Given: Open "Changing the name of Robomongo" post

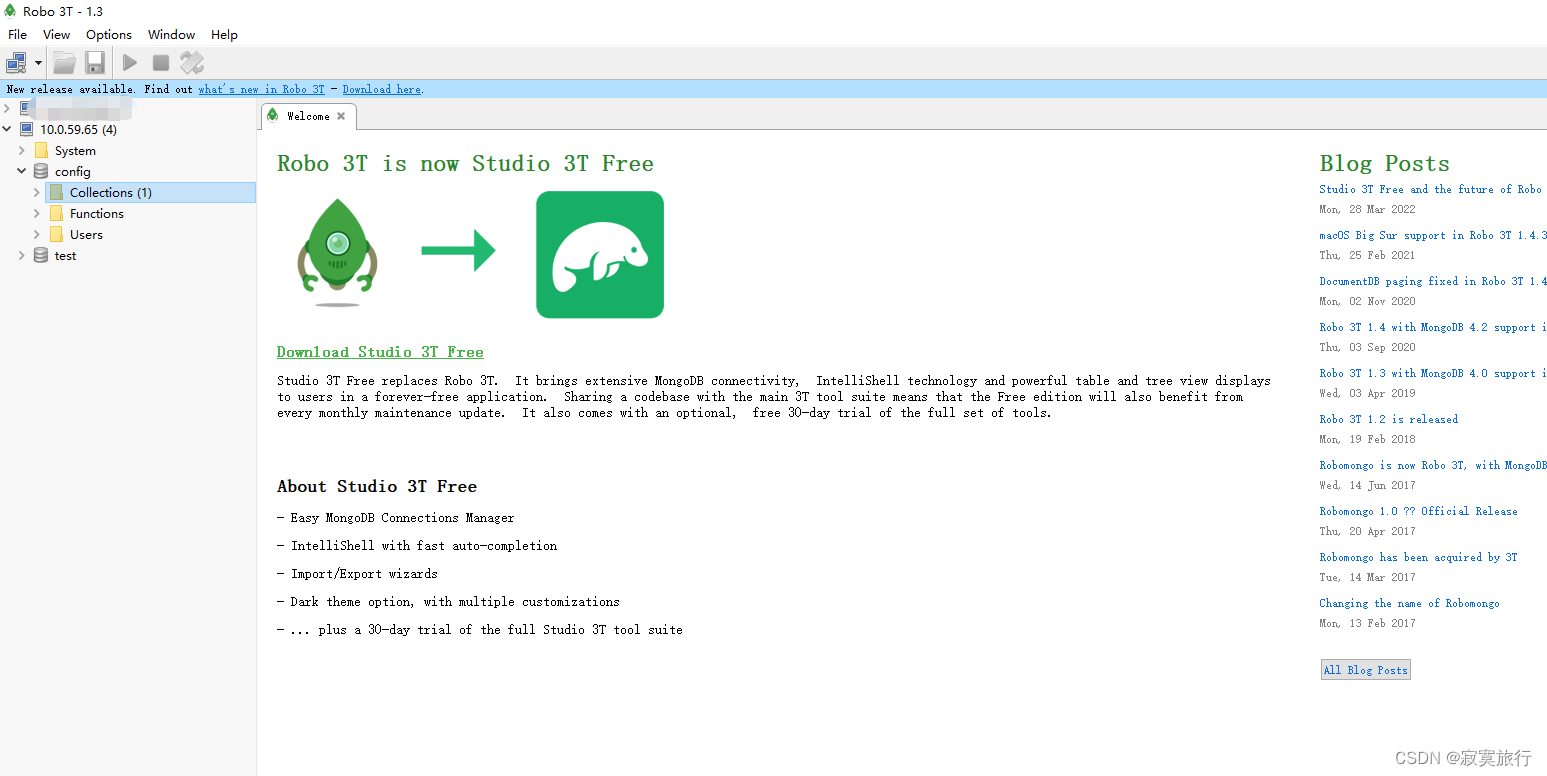Looking at the screenshot, I should (x=1409, y=603).
